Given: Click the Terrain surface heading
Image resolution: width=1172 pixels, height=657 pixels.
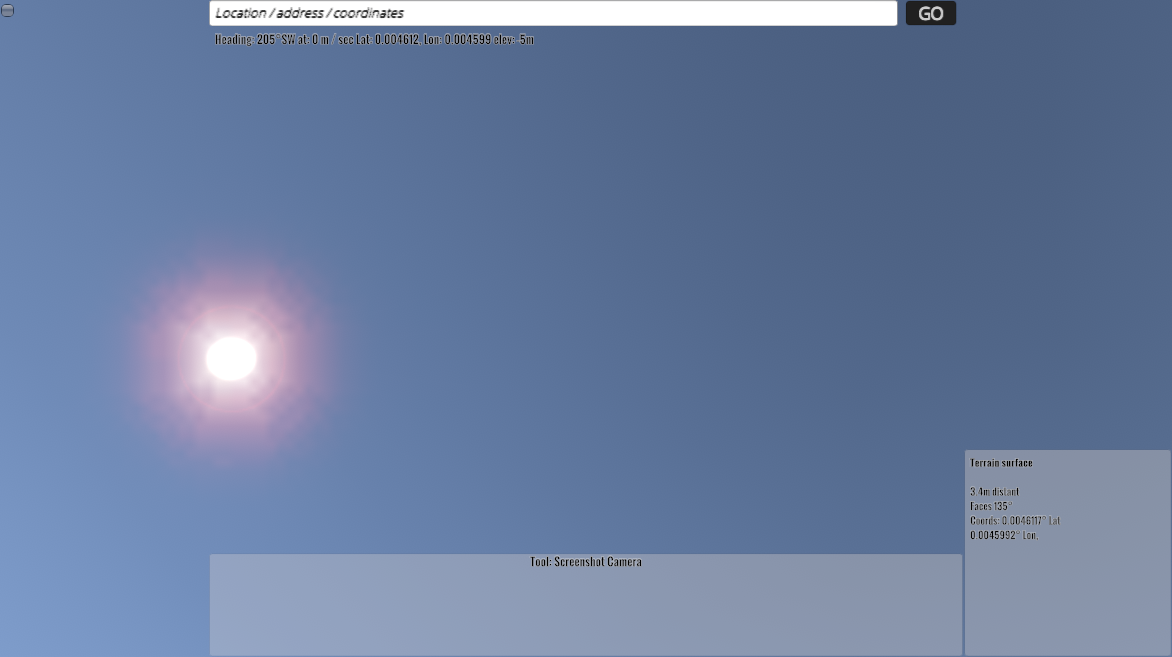Looking at the screenshot, I should pyautogui.click(x=1001, y=463).
